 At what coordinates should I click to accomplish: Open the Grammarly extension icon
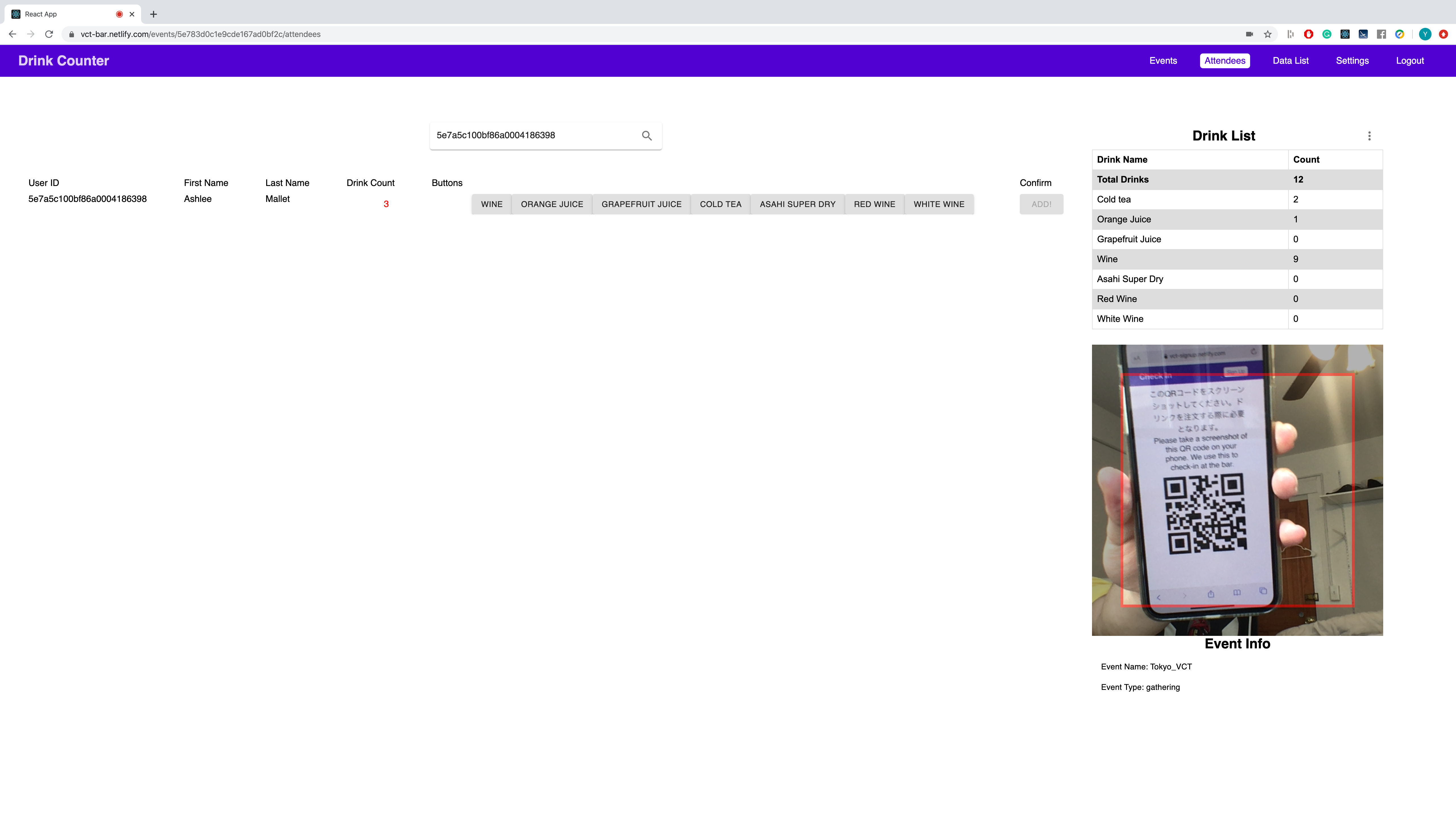tap(1327, 34)
